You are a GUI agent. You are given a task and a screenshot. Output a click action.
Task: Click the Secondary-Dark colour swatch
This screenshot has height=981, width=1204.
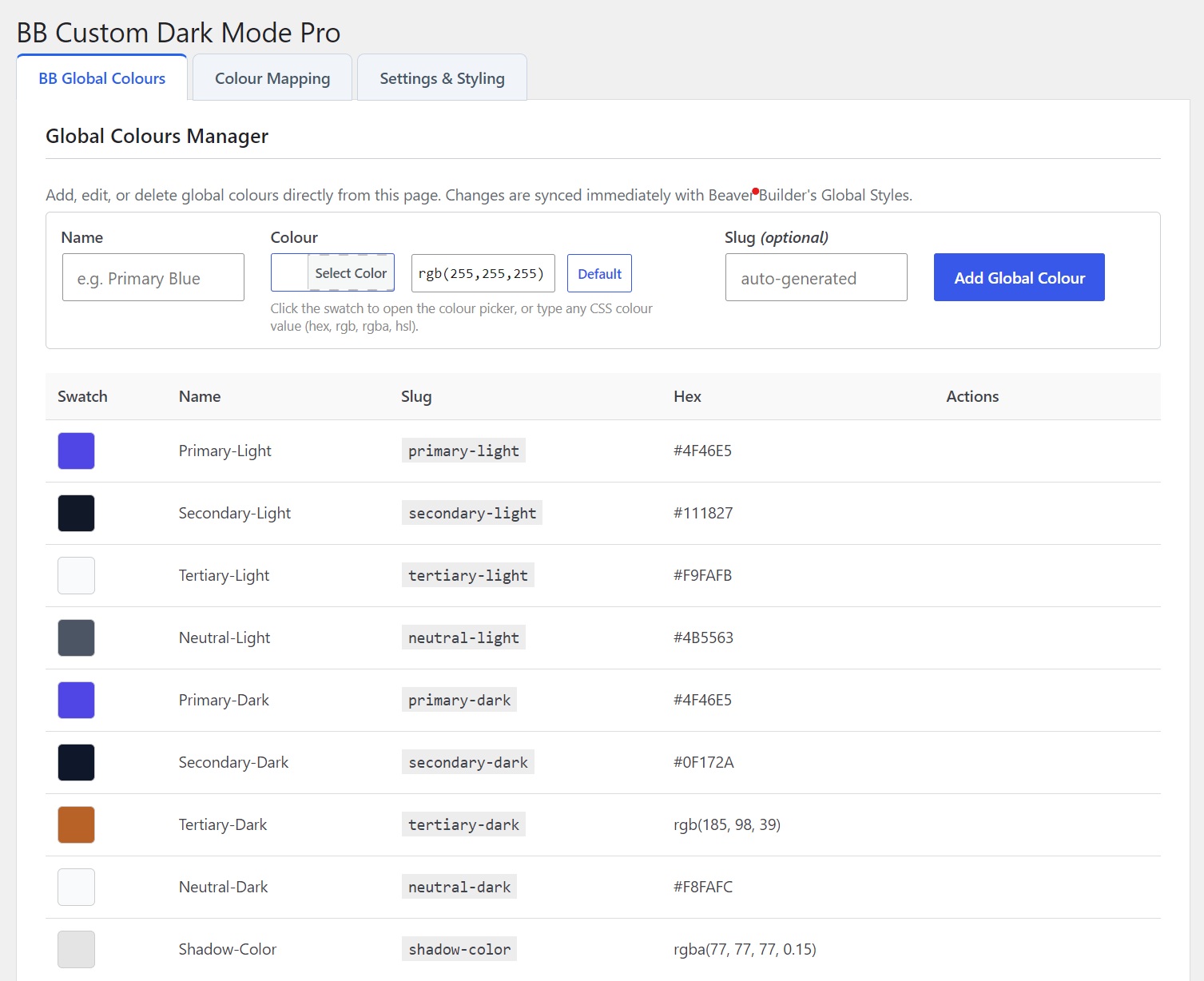coord(76,762)
